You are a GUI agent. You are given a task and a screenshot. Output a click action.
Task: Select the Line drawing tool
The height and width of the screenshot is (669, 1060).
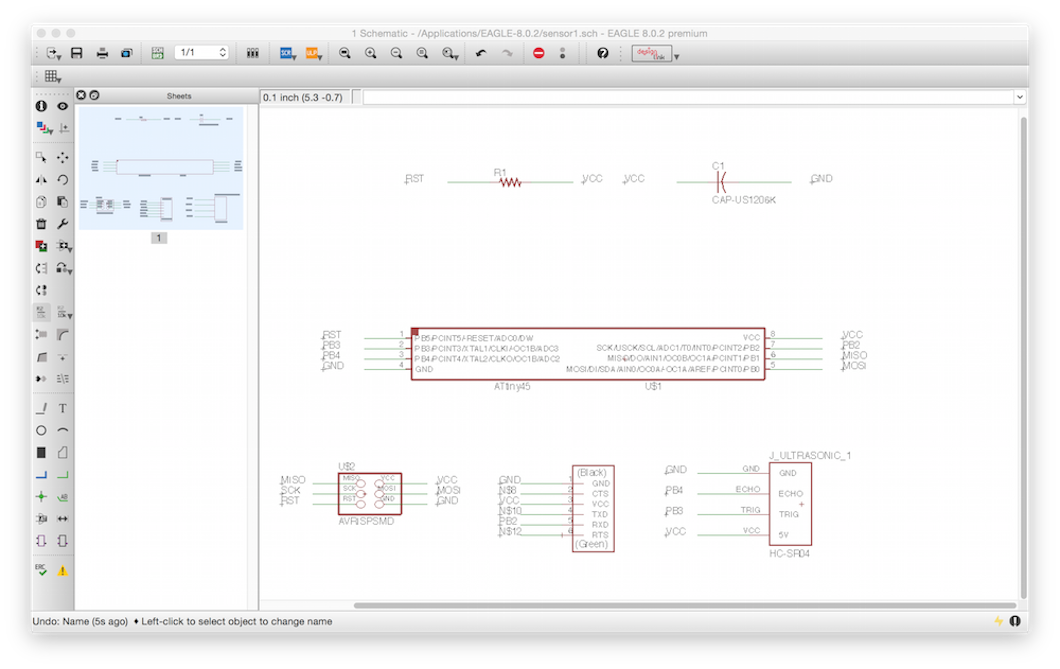pos(41,408)
